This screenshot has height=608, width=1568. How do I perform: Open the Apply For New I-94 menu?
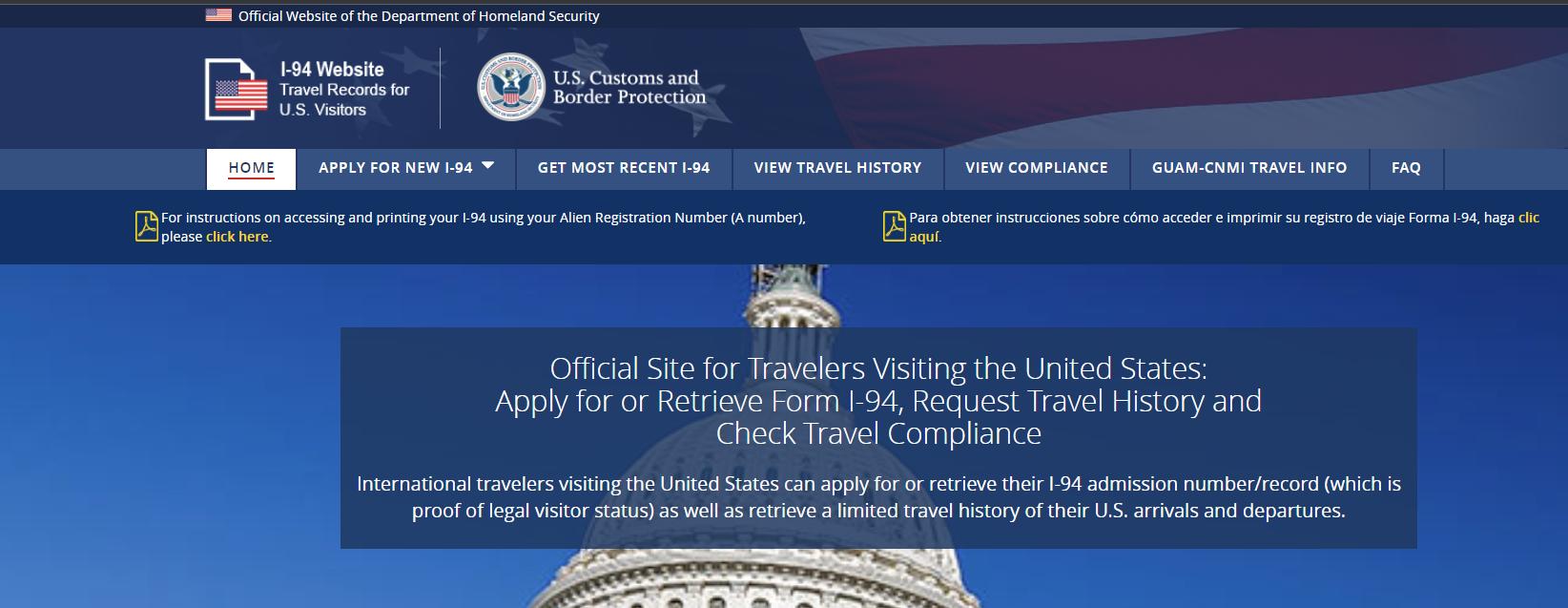[406, 169]
